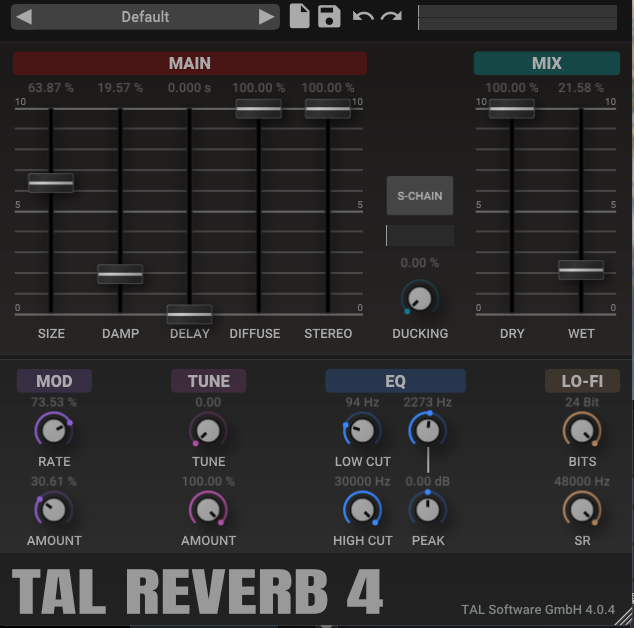Viewport: 634px width, 628px height.
Task: Click the HIGH CUT knob
Action: (x=362, y=510)
